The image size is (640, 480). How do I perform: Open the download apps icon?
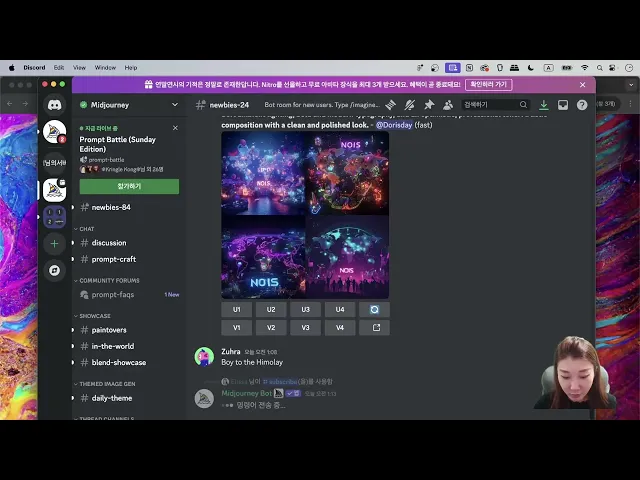[544, 105]
